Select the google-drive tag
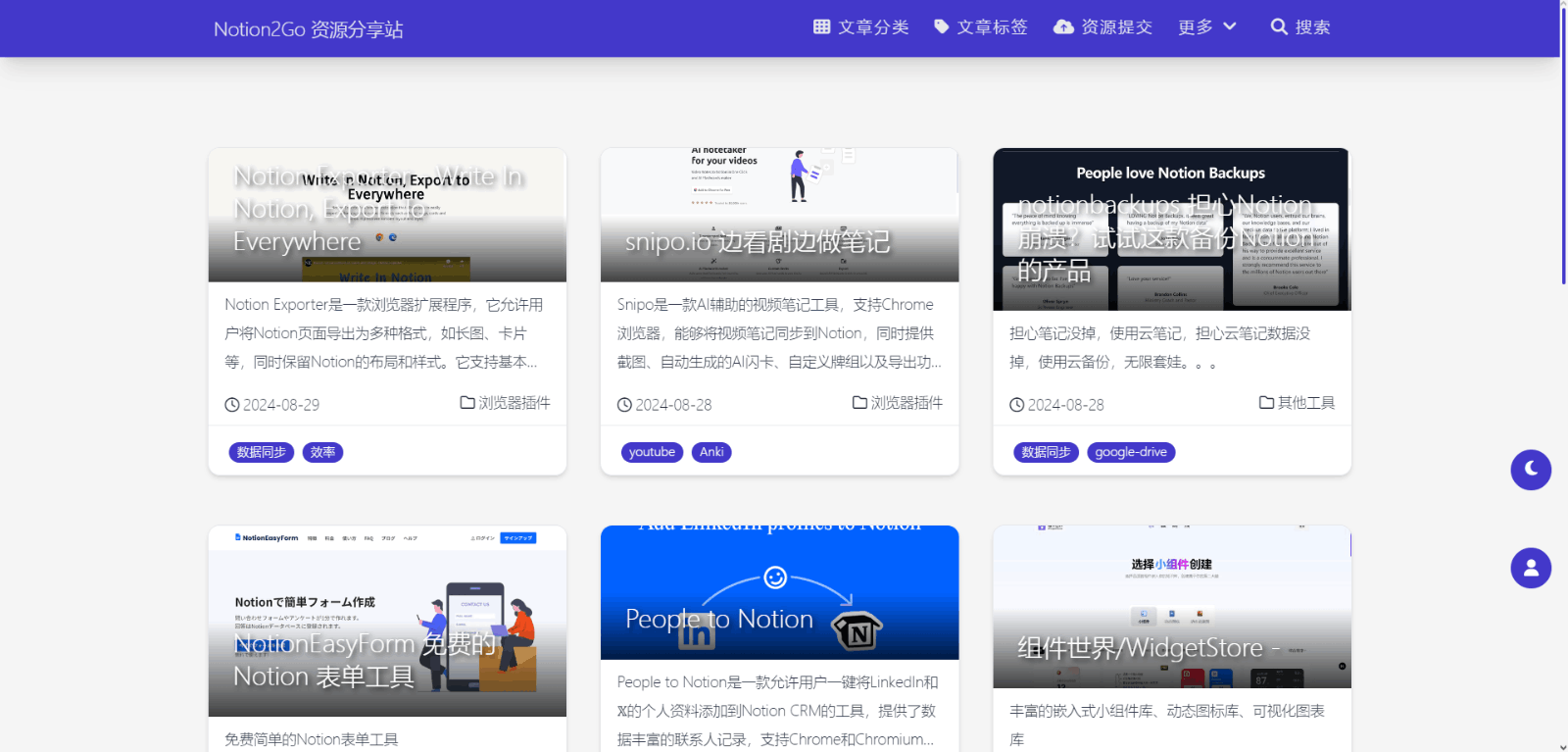This screenshot has height=752, width=1568. 1130,452
